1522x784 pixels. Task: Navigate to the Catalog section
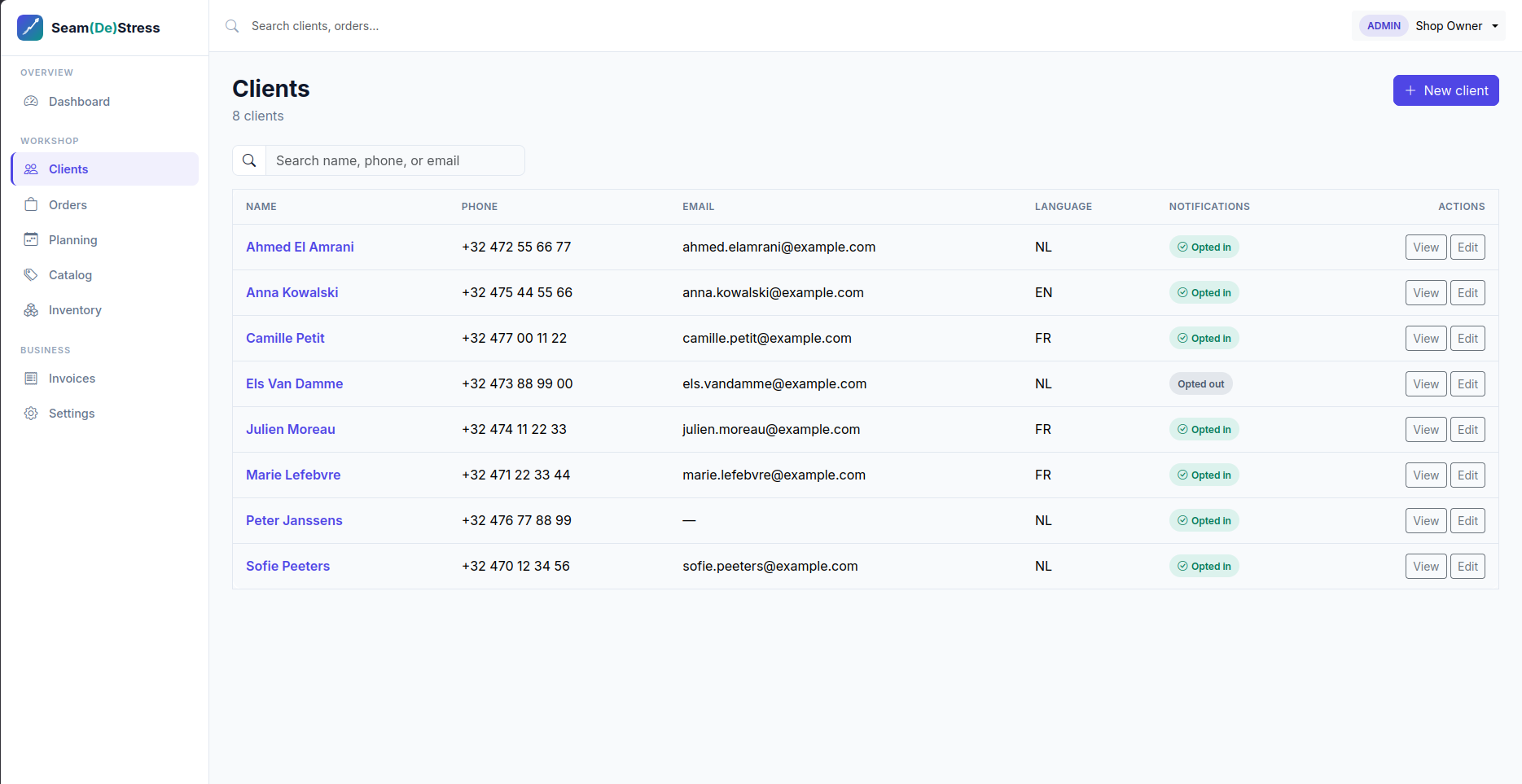point(105,274)
